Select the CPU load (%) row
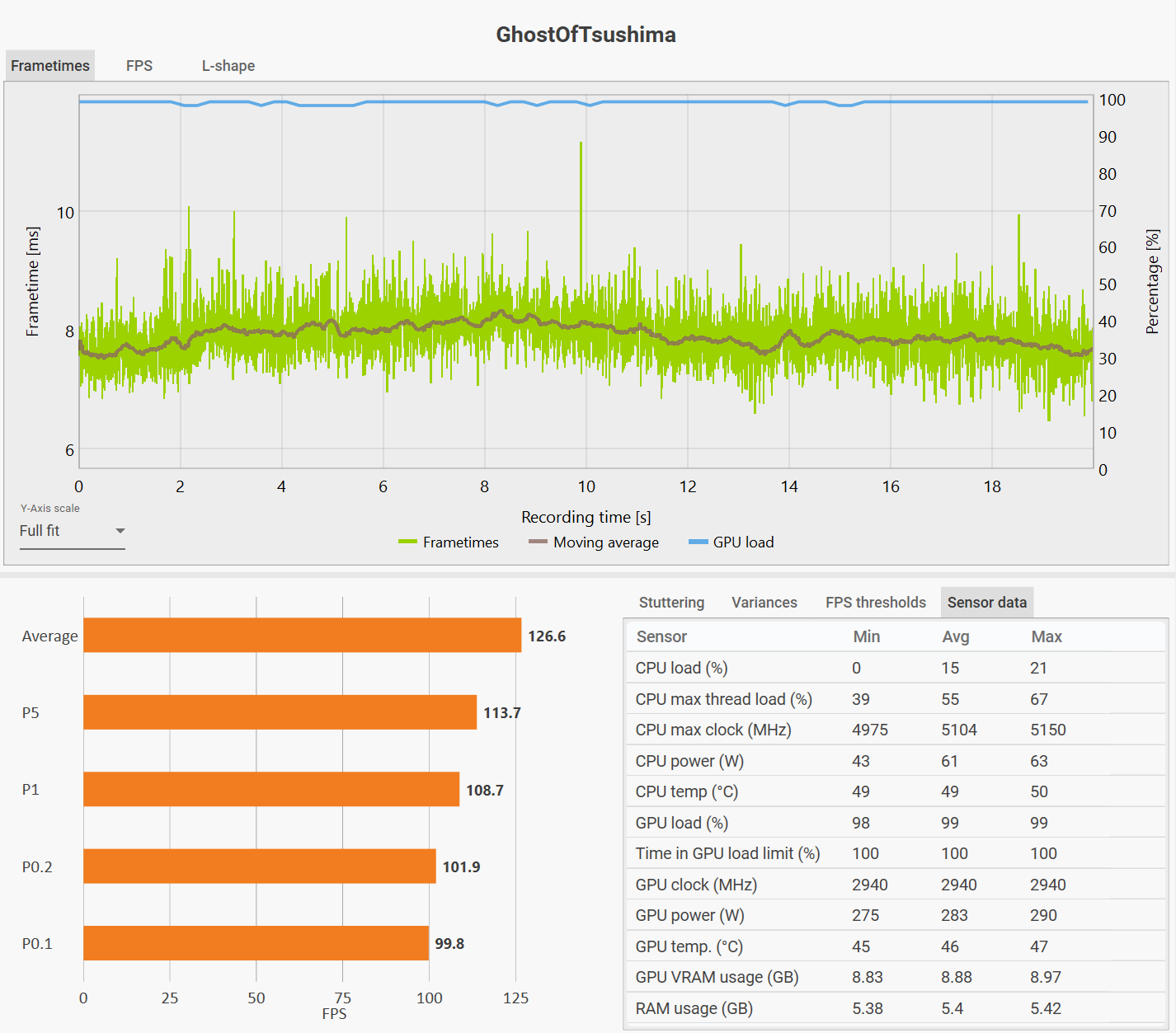Viewport: 1176px width, 1033px height. point(896,668)
